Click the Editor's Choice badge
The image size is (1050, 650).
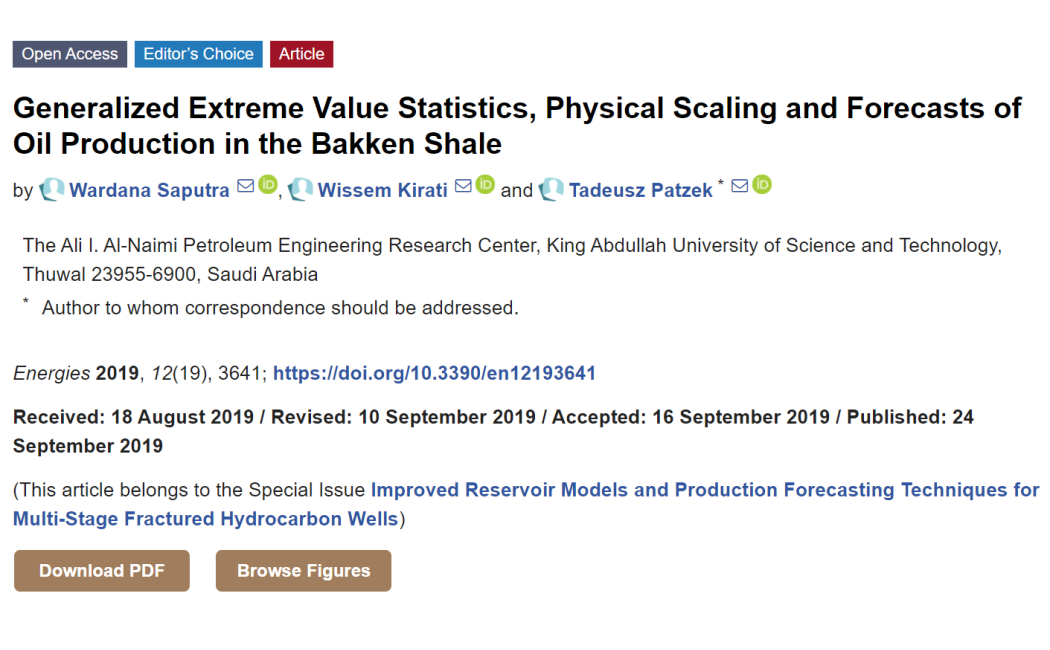198,54
